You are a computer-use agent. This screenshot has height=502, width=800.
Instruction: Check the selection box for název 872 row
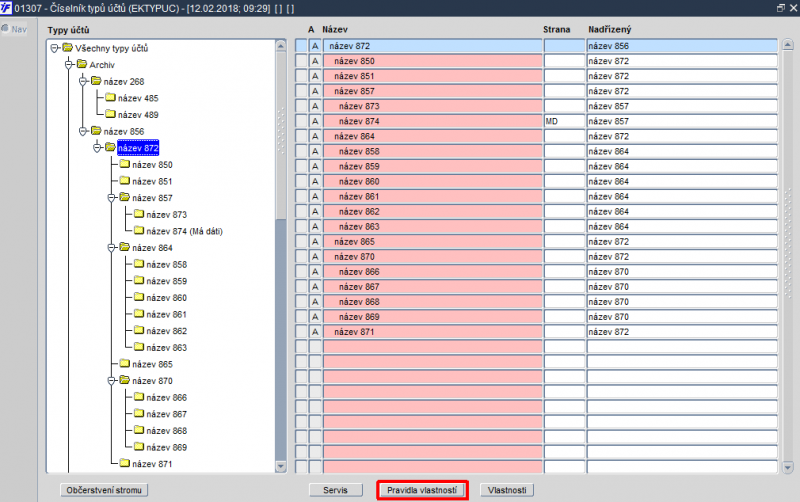301,46
